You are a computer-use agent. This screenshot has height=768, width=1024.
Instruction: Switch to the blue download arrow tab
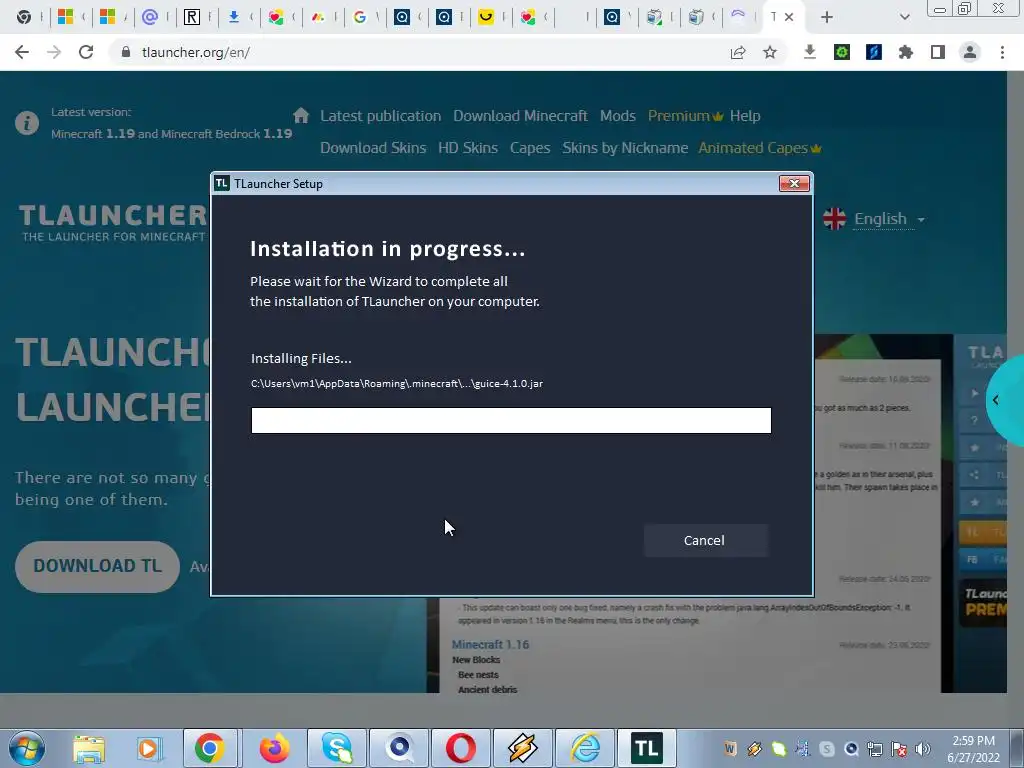(234, 17)
